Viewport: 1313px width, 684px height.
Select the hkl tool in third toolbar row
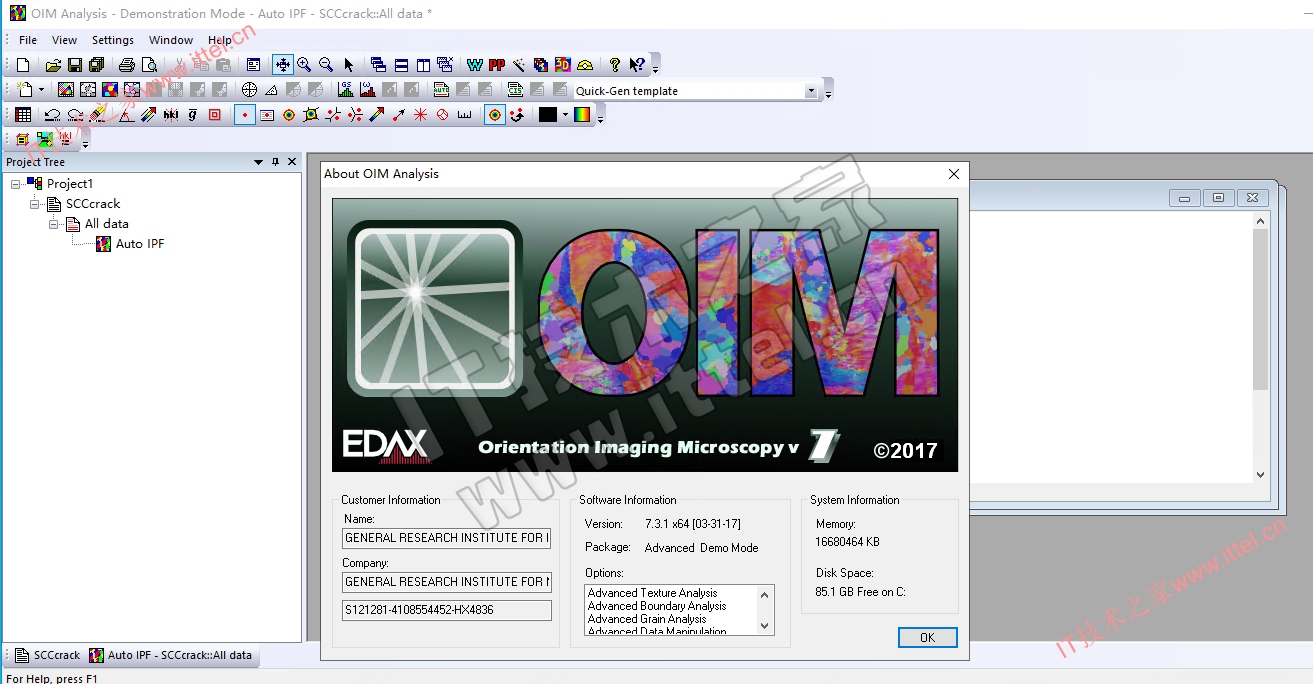point(171,115)
